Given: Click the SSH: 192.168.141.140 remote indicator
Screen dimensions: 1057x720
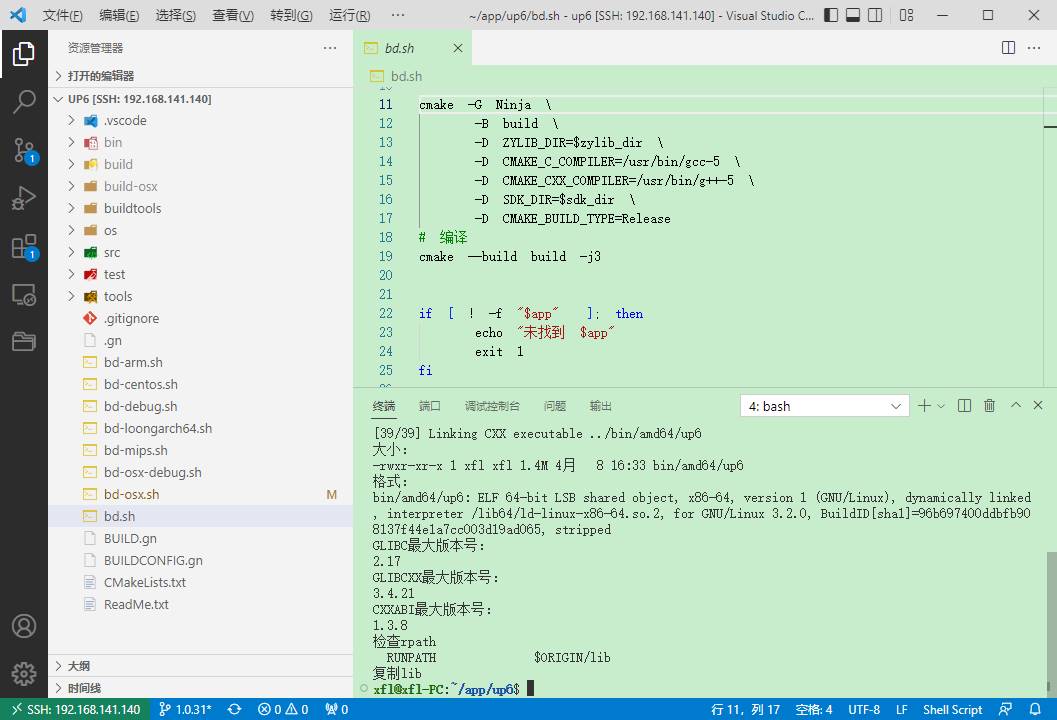Looking at the screenshot, I should tap(75, 709).
